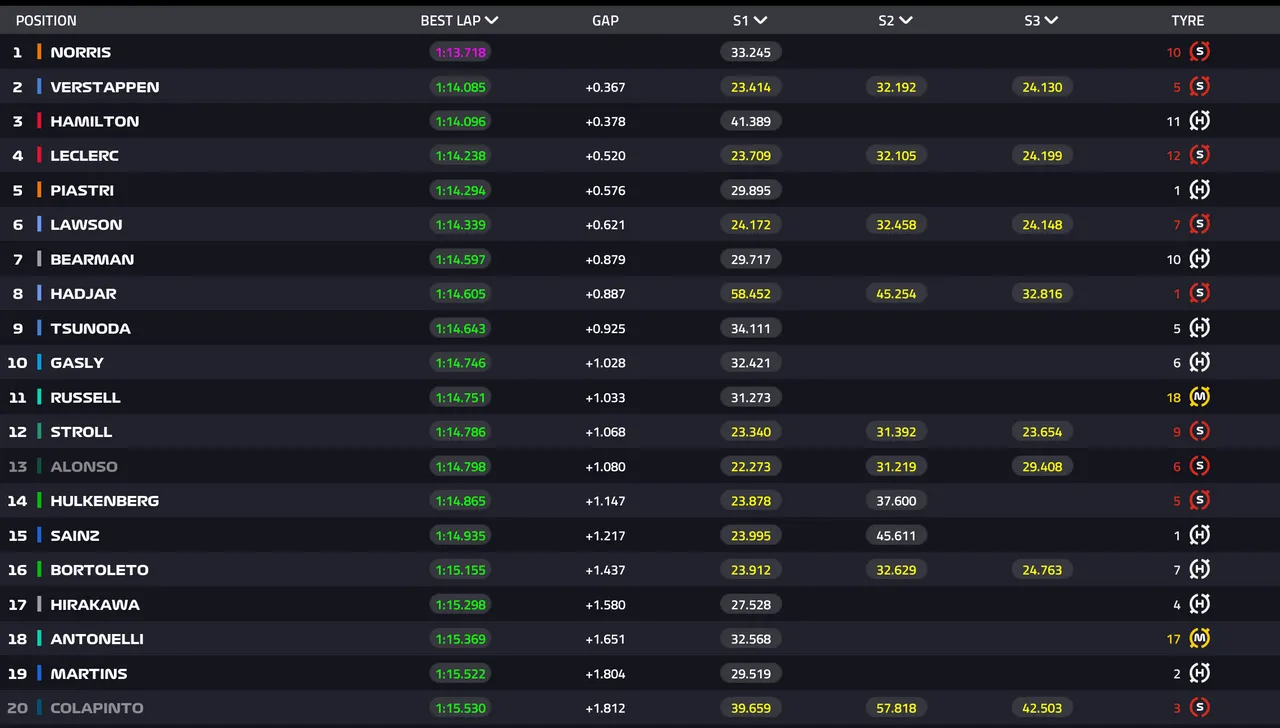Click Piastri's hard tyre icon

pos(1199,190)
